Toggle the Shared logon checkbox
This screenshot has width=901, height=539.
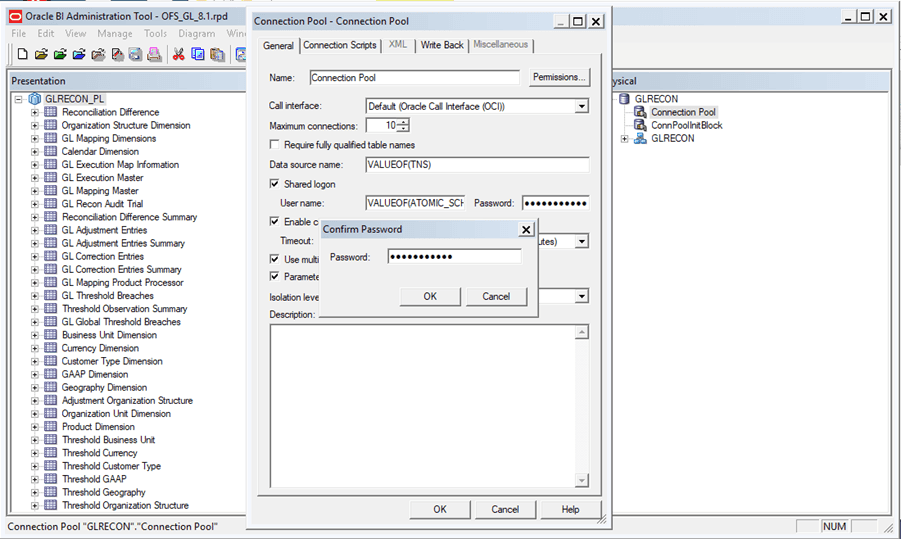tap(275, 183)
